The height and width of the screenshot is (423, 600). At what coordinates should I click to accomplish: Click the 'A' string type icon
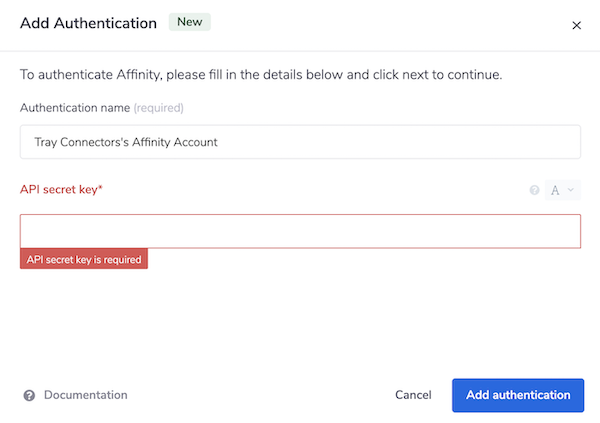(555, 190)
